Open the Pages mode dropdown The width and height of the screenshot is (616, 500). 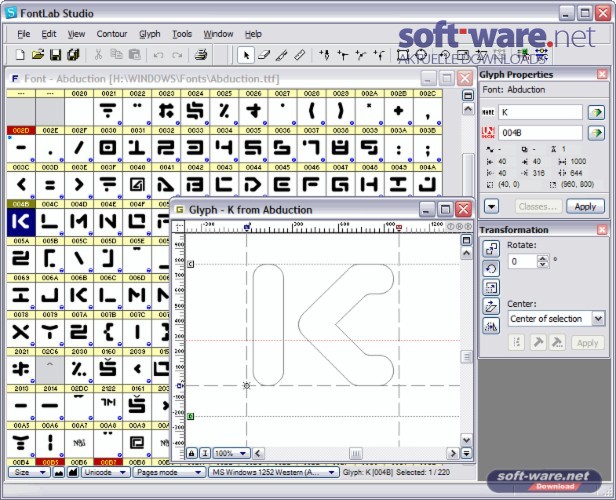click(169, 473)
